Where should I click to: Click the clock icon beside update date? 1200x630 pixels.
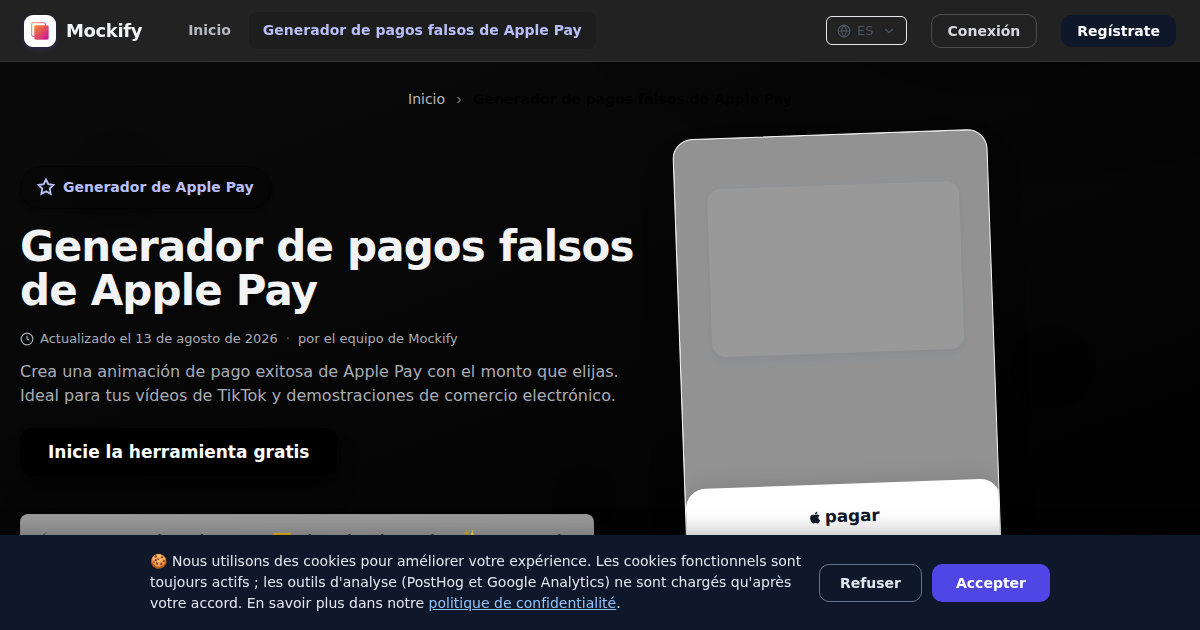[x=27, y=339]
